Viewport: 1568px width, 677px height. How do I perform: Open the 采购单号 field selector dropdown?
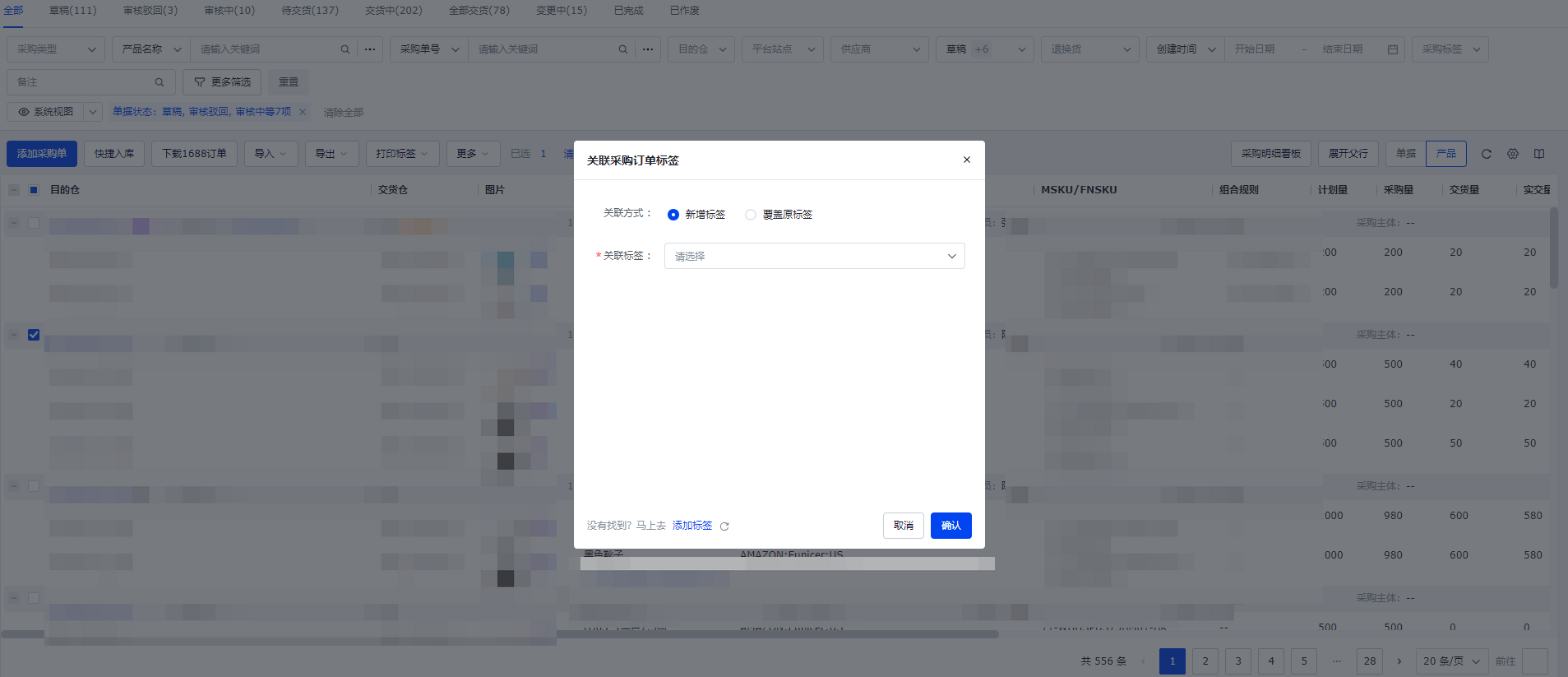point(429,49)
